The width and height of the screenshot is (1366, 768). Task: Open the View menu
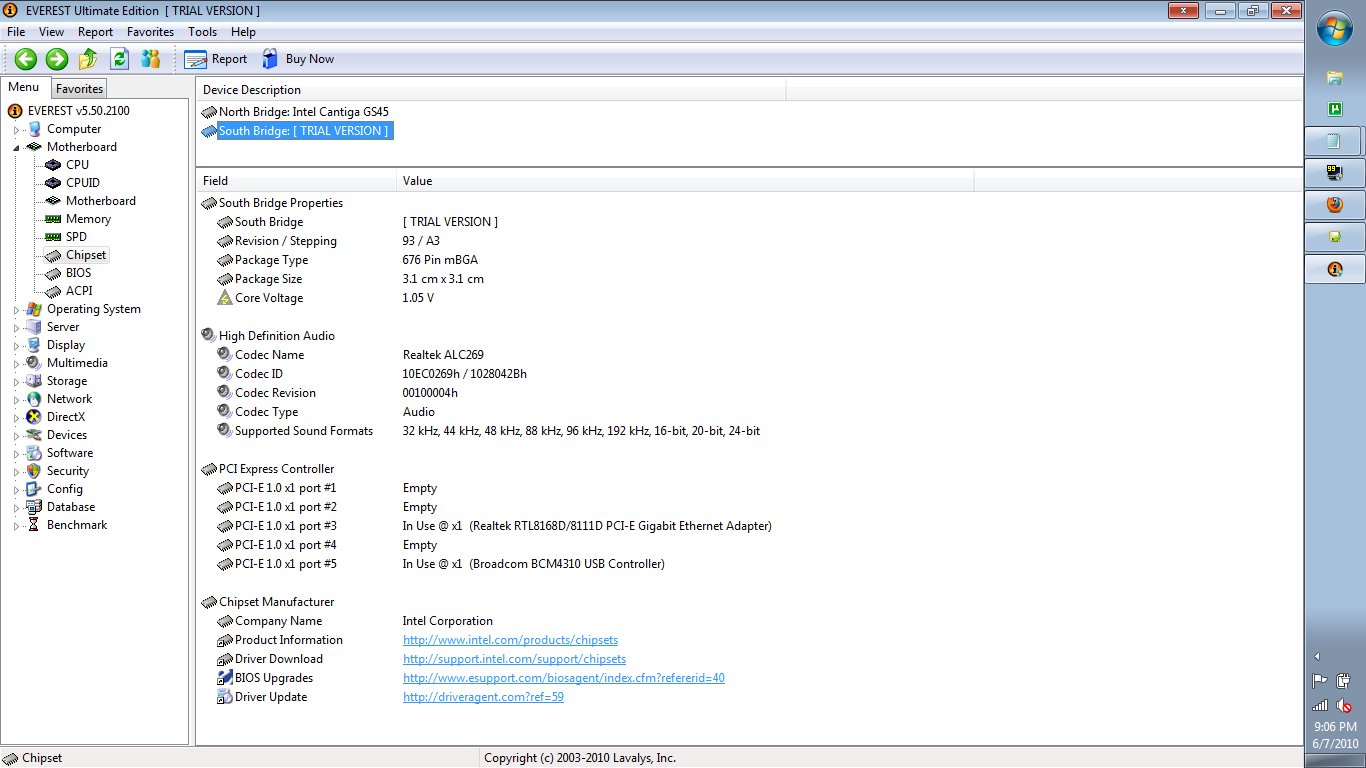pyautogui.click(x=51, y=32)
